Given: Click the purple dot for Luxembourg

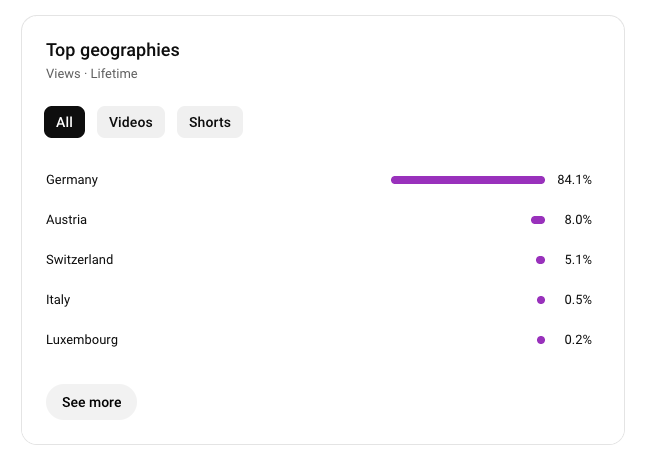Looking at the screenshot, I should click(x=541, y=340).
